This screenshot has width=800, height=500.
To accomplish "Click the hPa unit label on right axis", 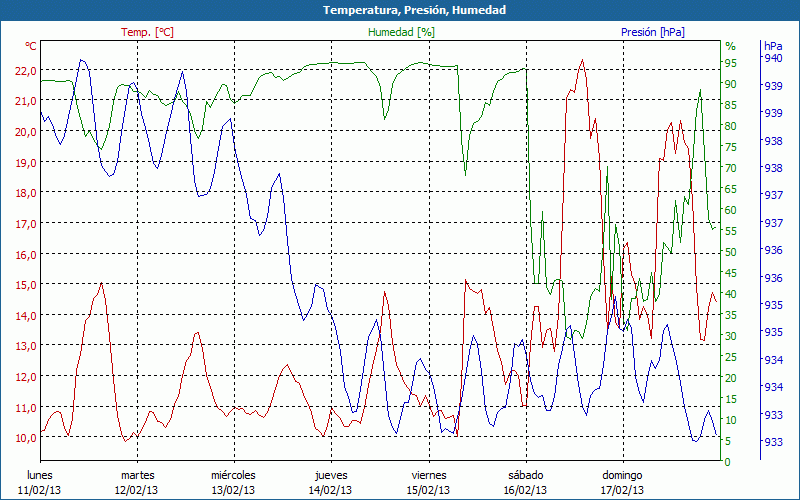I will click(773, 46).
